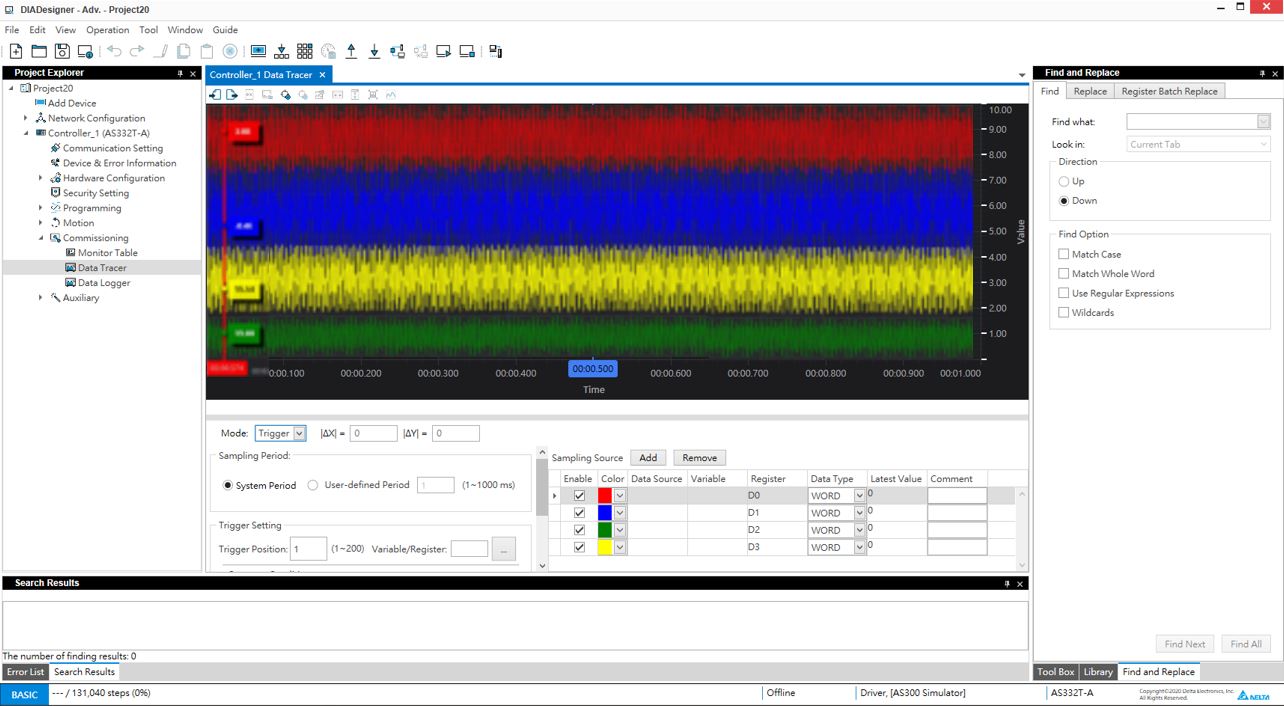Image resolution: width=1284 pixels, height=706 pixels.
Task: Click the Save diskette icon
Action: (62, 51)
